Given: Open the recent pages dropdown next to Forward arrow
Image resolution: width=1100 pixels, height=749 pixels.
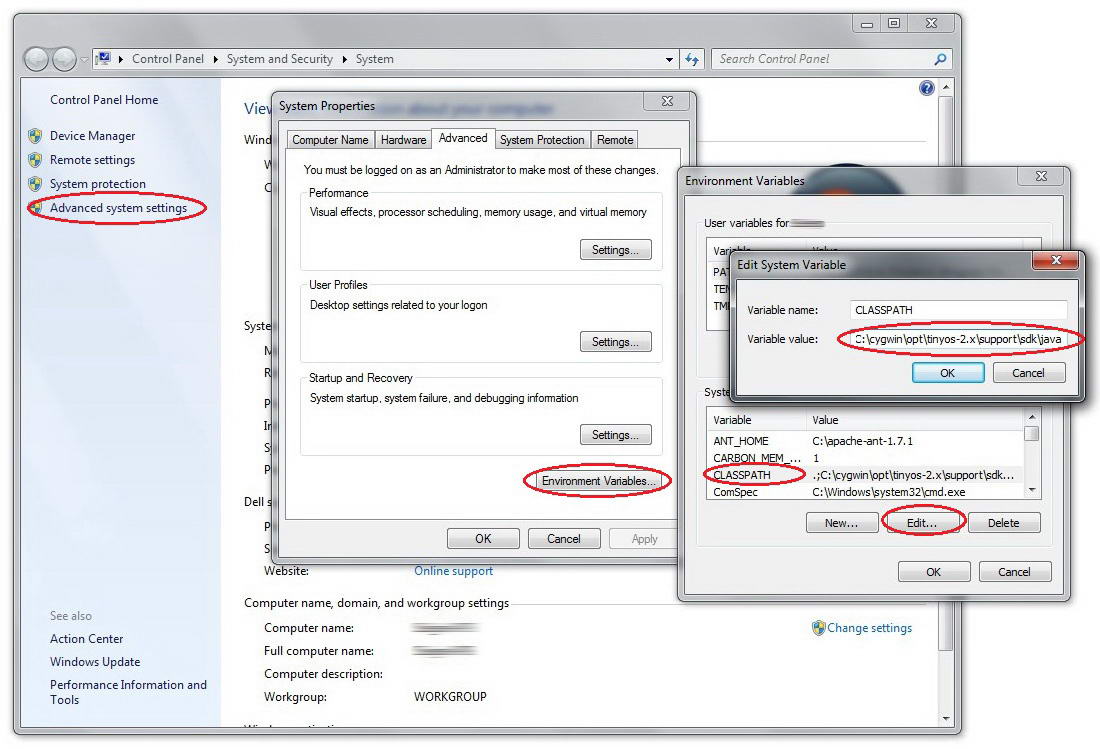Looking at the screenshot, I should (84, 60).
